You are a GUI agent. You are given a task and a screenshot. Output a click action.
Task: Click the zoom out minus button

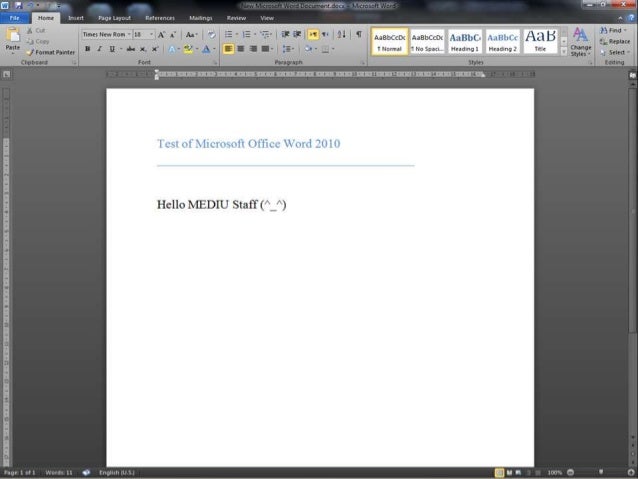570,472
